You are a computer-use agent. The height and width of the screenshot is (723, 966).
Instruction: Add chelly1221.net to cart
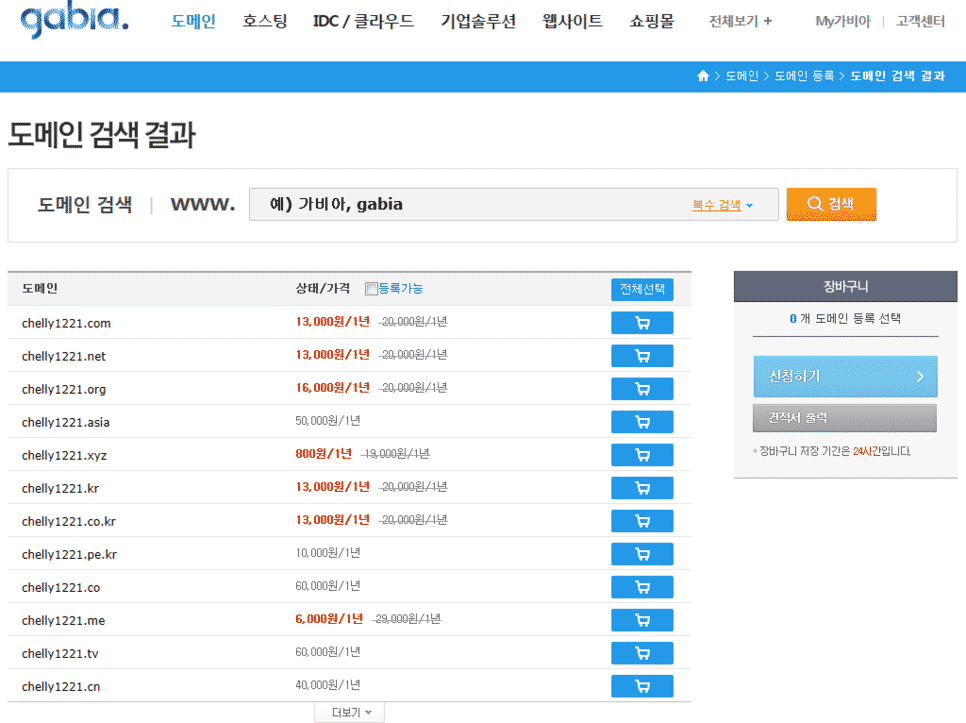[642, 356]
